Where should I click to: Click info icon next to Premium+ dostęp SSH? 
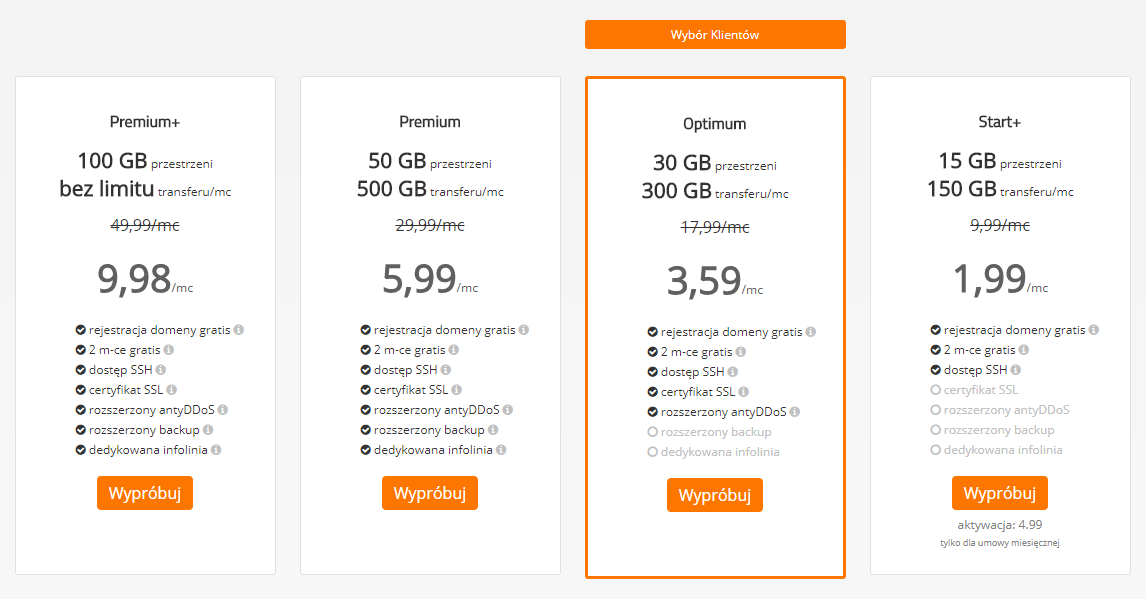click(161, 370)
